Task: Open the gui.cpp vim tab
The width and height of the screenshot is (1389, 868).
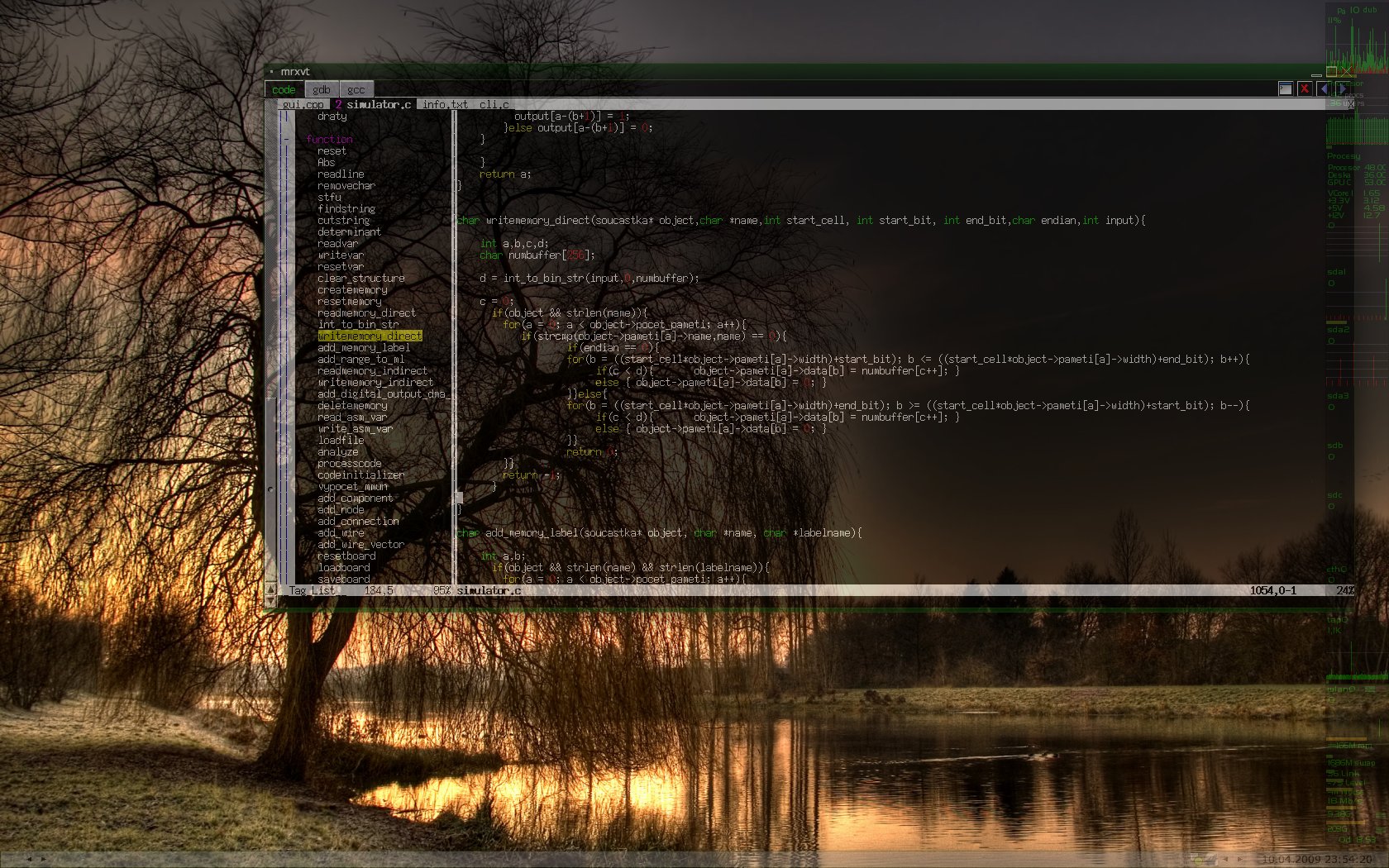Action: [303, 104]
